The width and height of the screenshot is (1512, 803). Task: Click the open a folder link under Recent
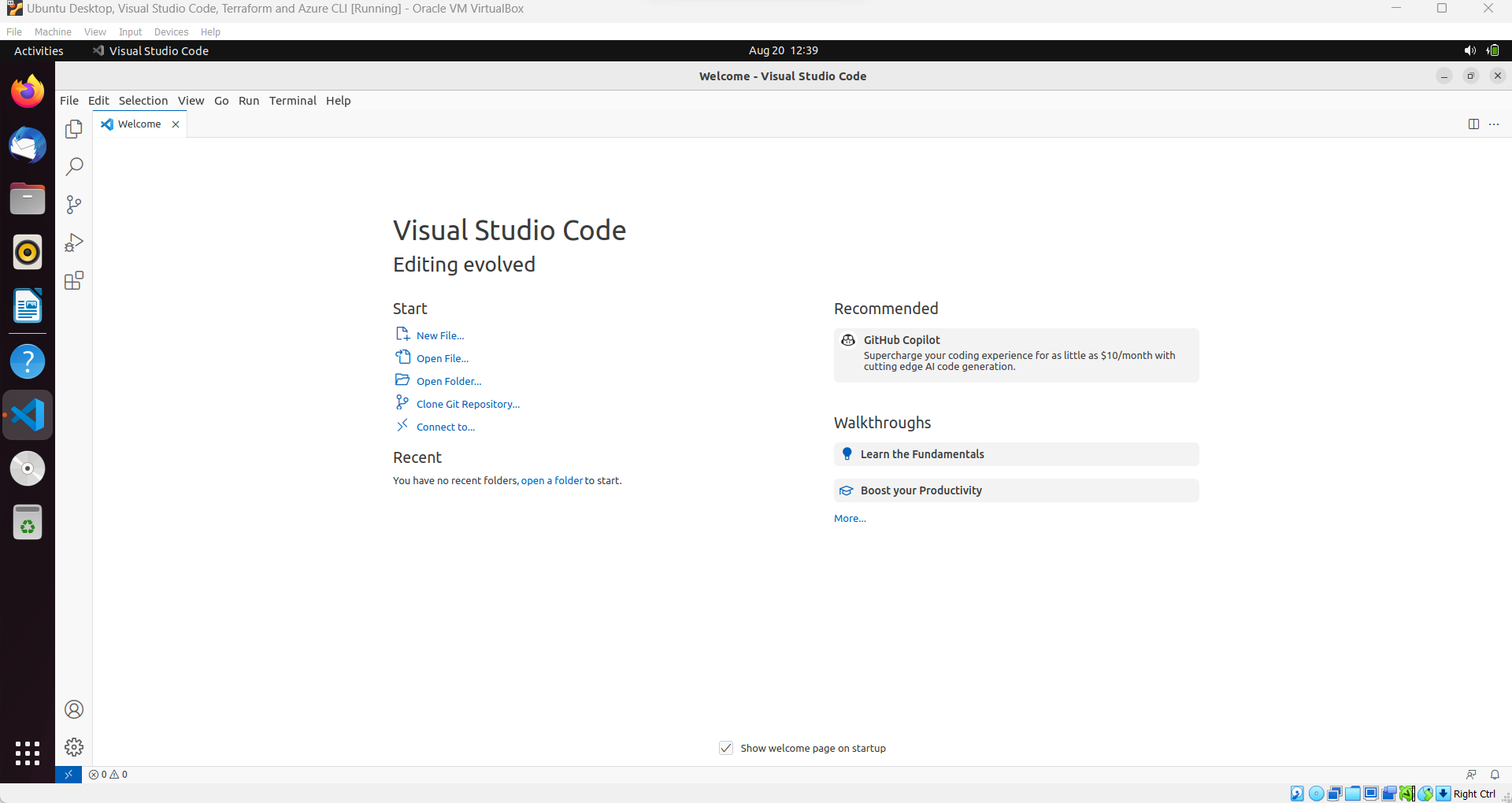552,480
